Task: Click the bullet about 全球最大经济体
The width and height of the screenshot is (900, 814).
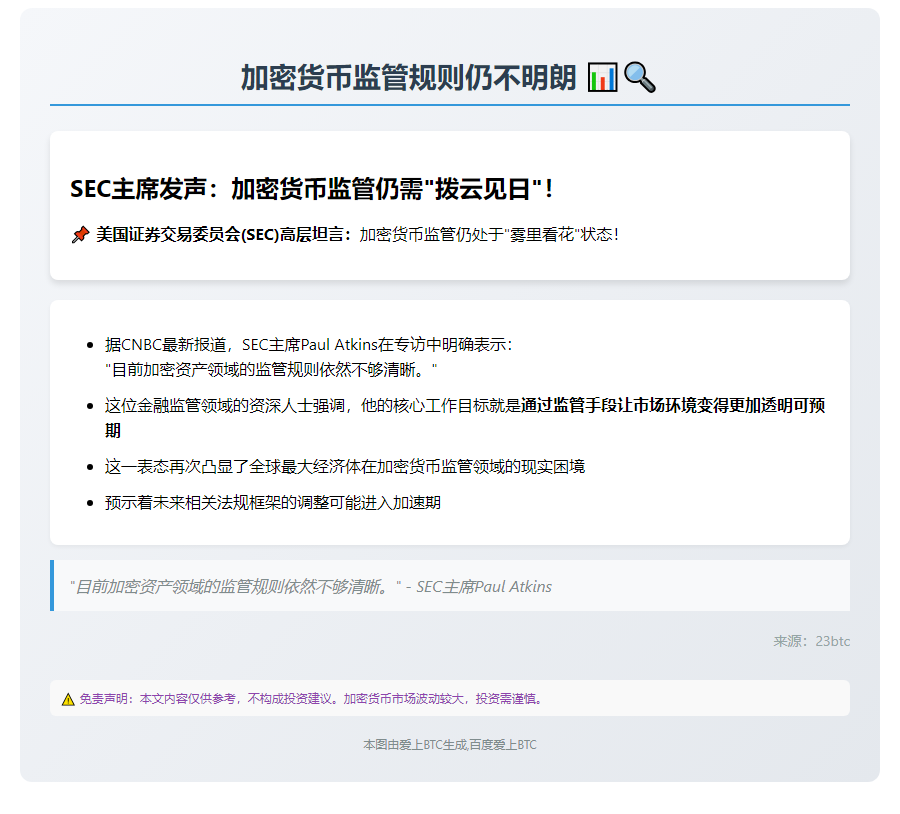Action: pyautogui.click(x=345, y=467)
